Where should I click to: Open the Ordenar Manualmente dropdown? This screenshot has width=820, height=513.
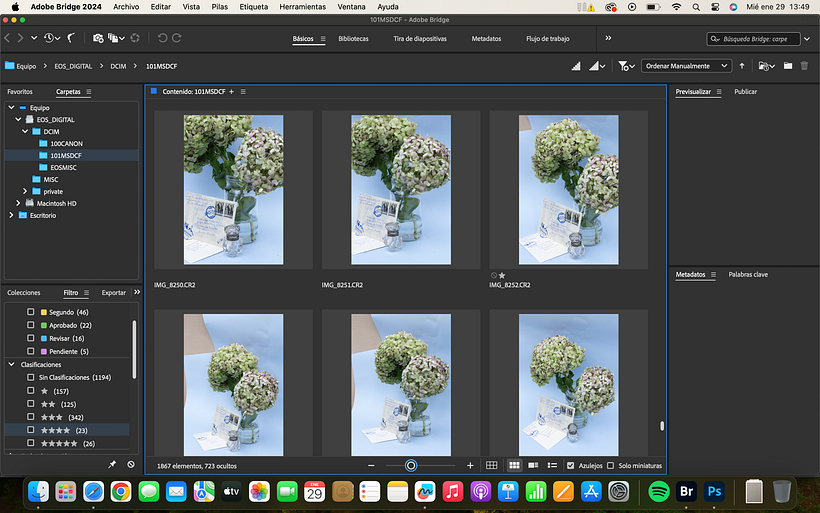pos(687,66)
